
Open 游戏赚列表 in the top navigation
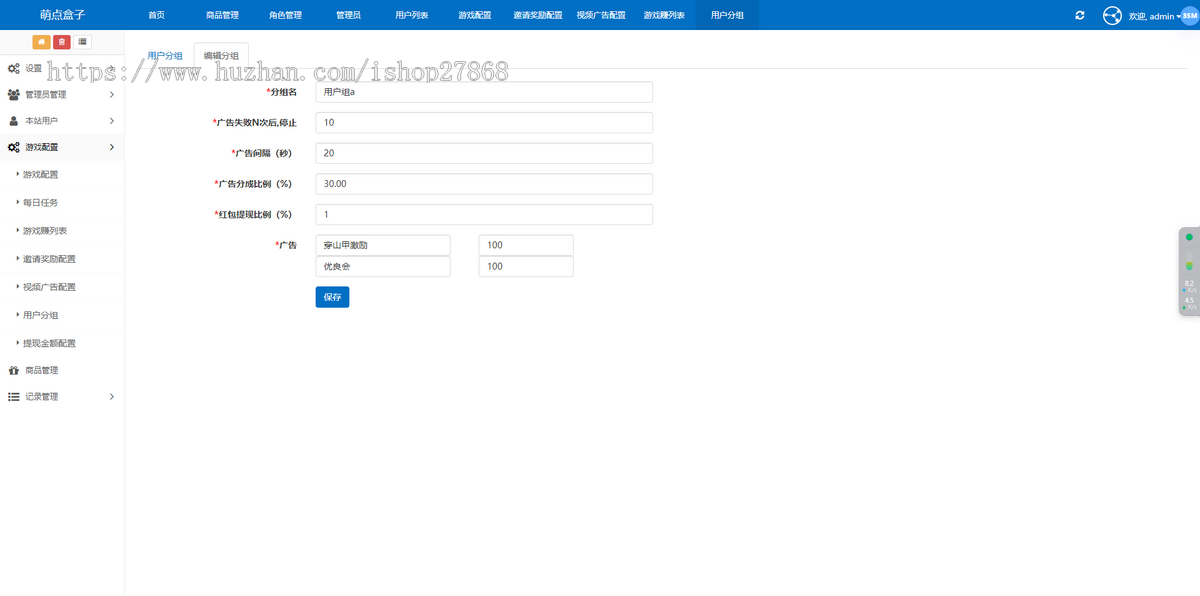664,15
